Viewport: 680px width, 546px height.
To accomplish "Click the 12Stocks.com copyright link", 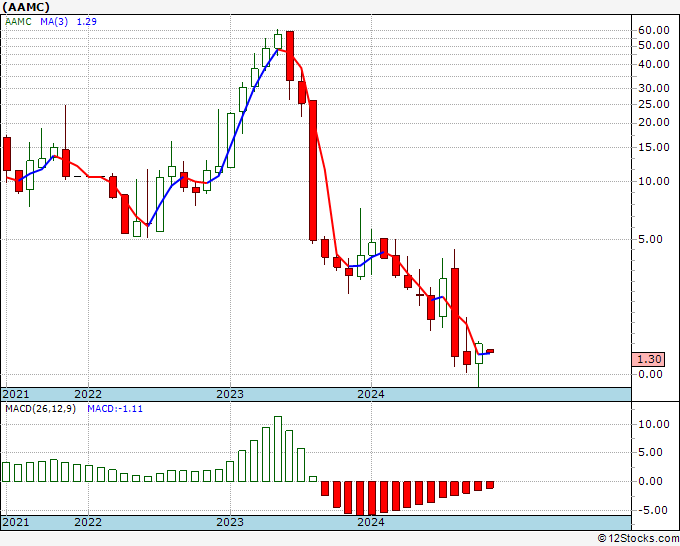I will coord(638,539).
